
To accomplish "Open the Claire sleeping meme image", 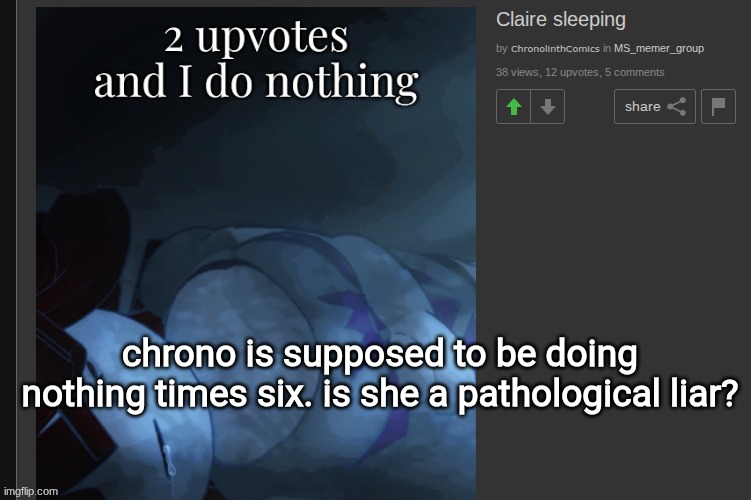I will click(x=256, y=253).
